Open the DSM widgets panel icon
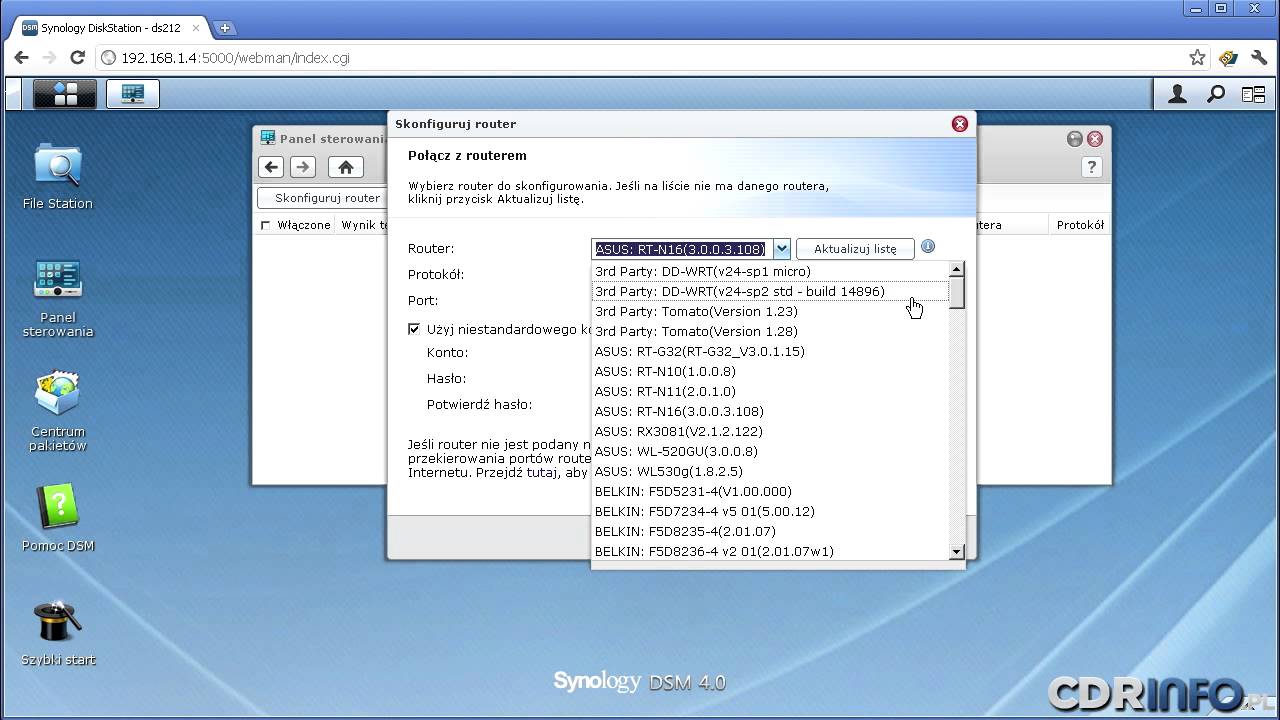This screenshot has height=720, width=1280. click(1253, 94)
